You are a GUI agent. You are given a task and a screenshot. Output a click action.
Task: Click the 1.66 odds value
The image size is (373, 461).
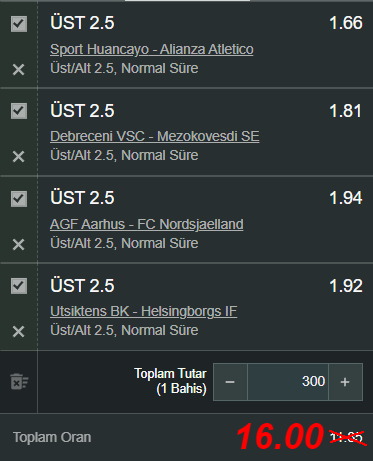pos(346,23)
